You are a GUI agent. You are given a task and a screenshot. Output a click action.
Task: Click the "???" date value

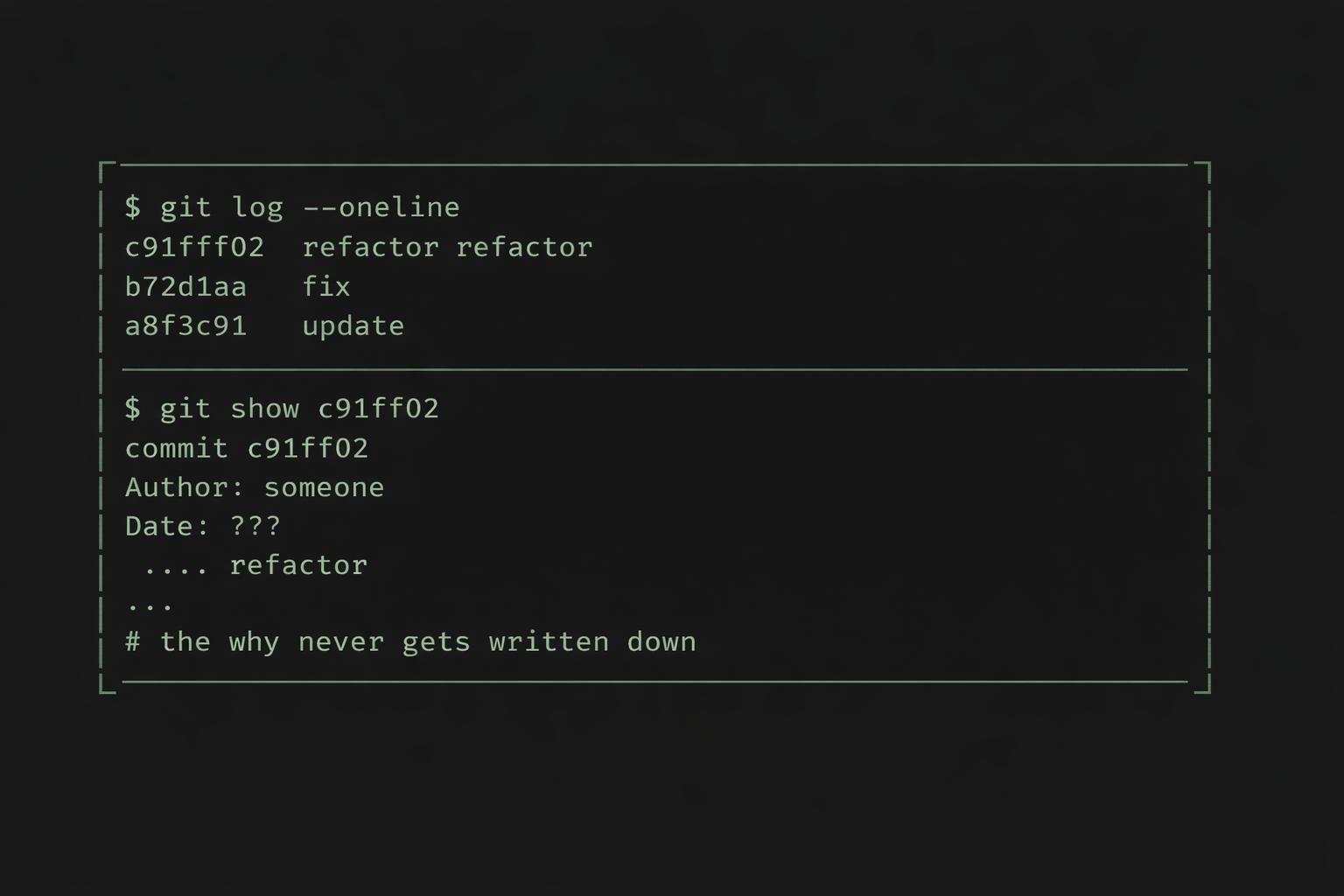click(255, 527)
